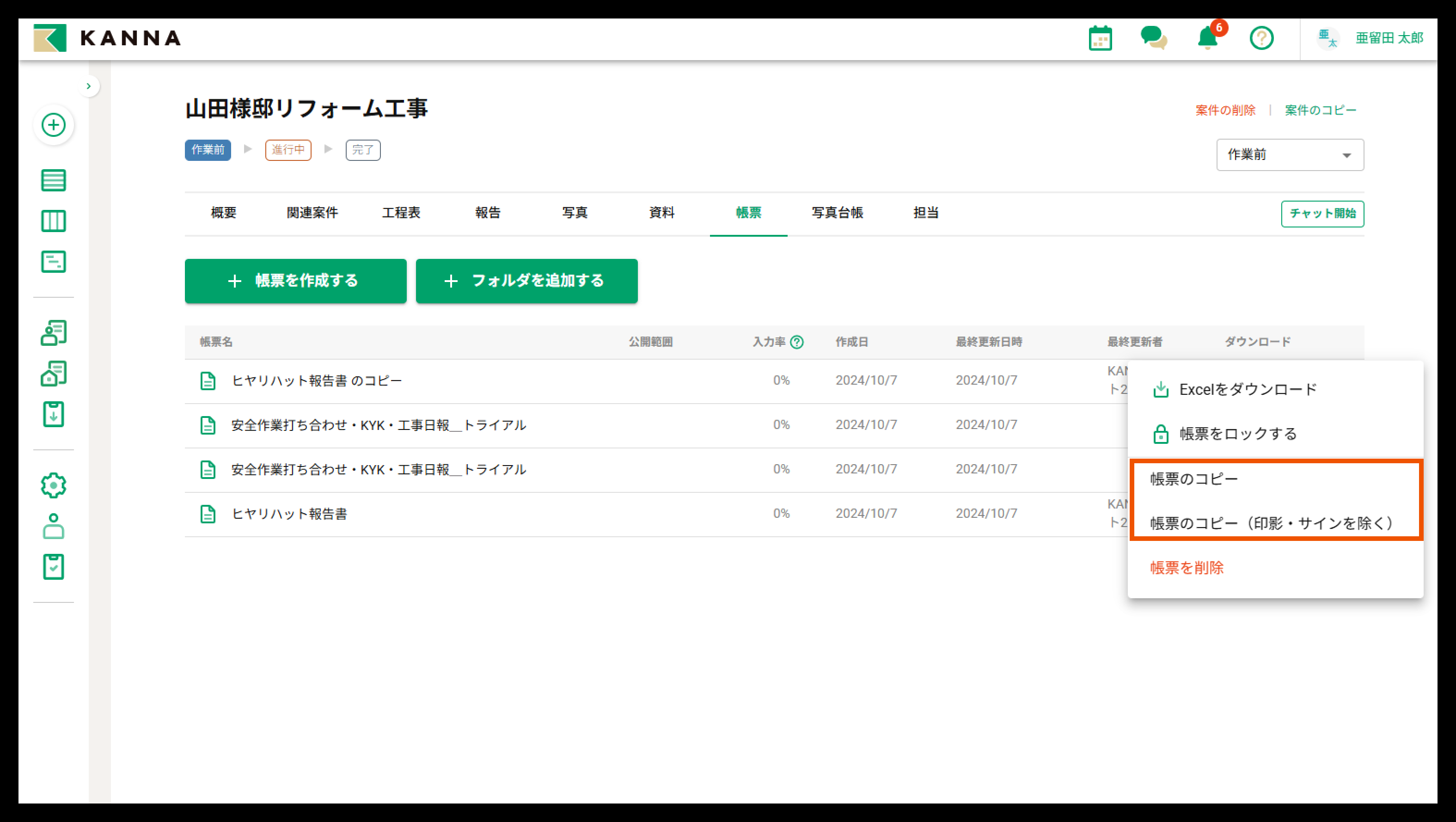1456x822 pixels.
Task: Open the notifications bell with badge
Action: coord(1208,38)
